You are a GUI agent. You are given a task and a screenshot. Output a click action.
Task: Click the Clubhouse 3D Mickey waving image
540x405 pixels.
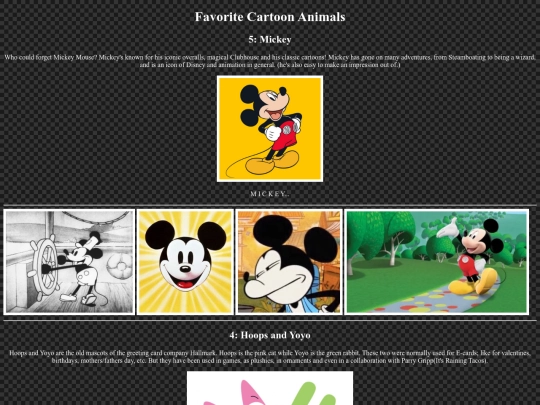(x=437, y=262)
